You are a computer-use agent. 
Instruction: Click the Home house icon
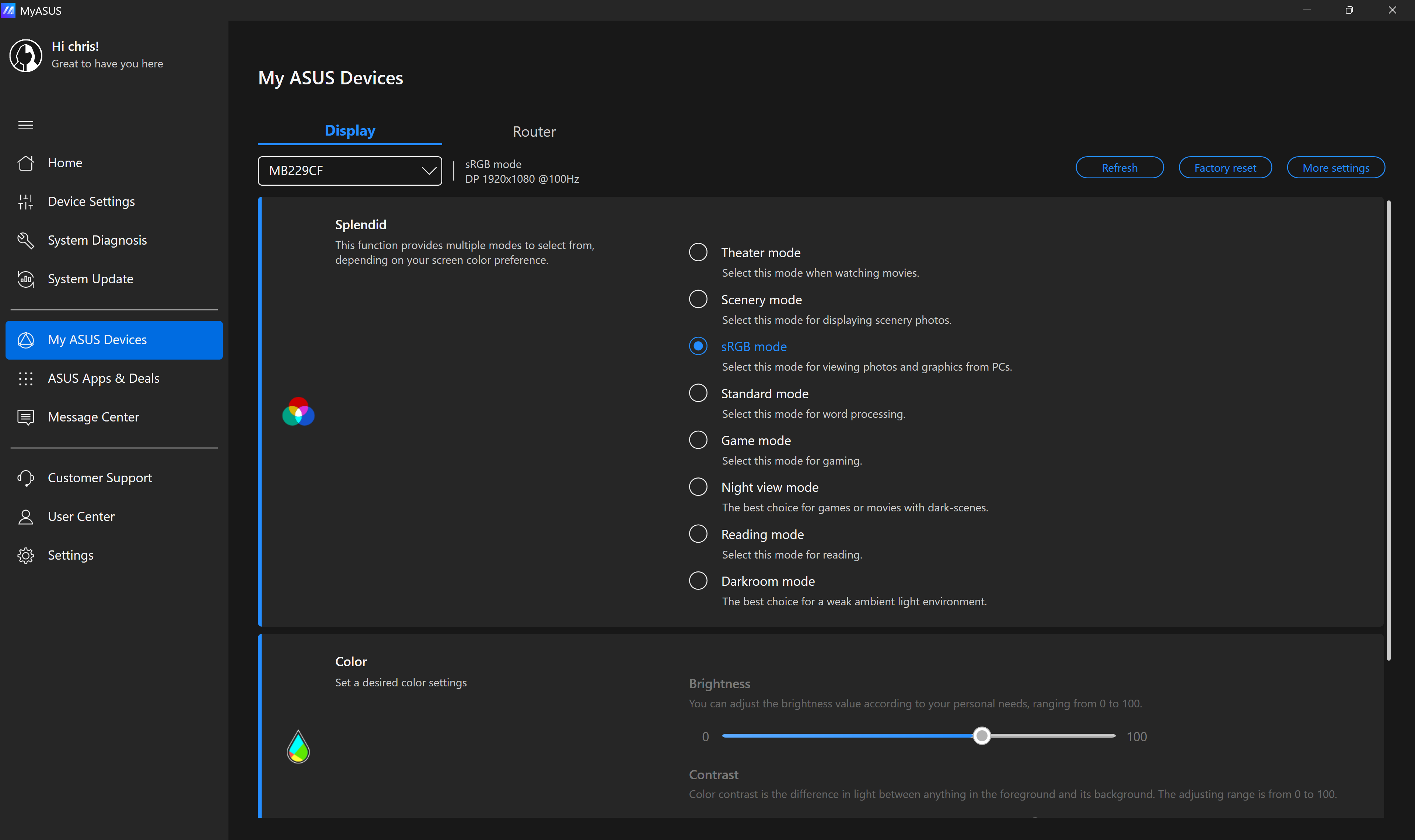[x=25, y=163]
